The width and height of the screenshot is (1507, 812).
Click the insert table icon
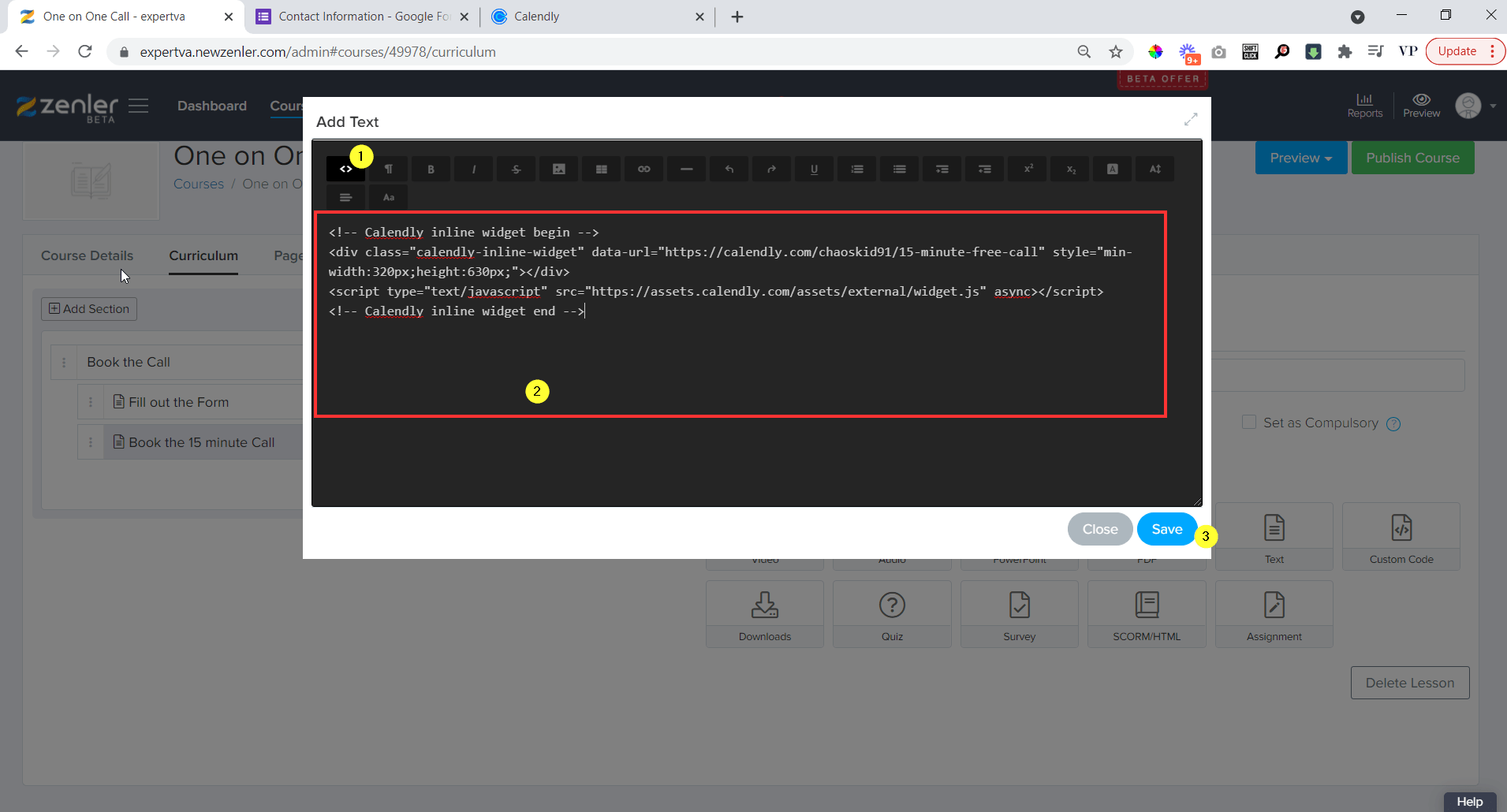[x=601, y=168]
